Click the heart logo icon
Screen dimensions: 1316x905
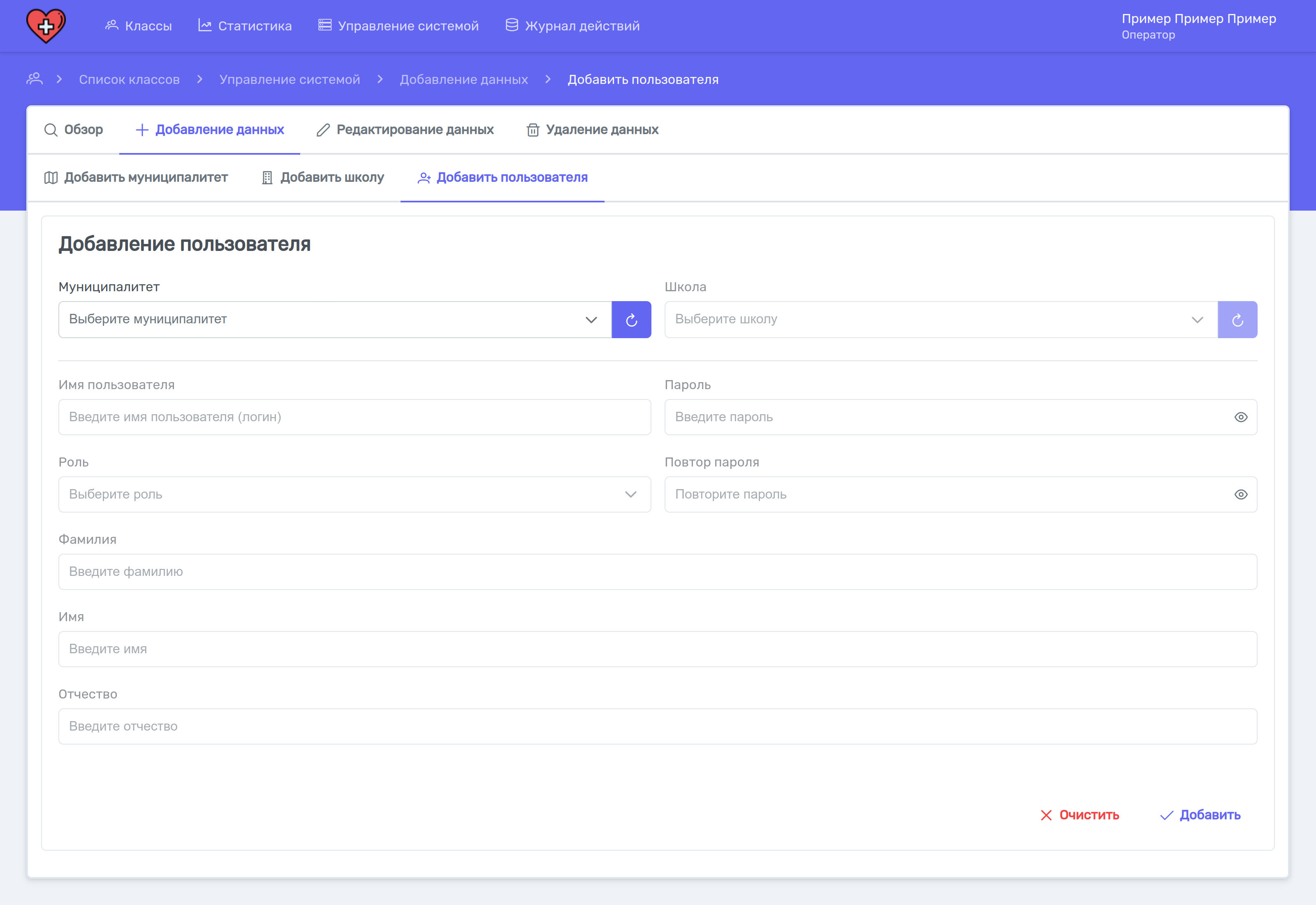[46, 26]
